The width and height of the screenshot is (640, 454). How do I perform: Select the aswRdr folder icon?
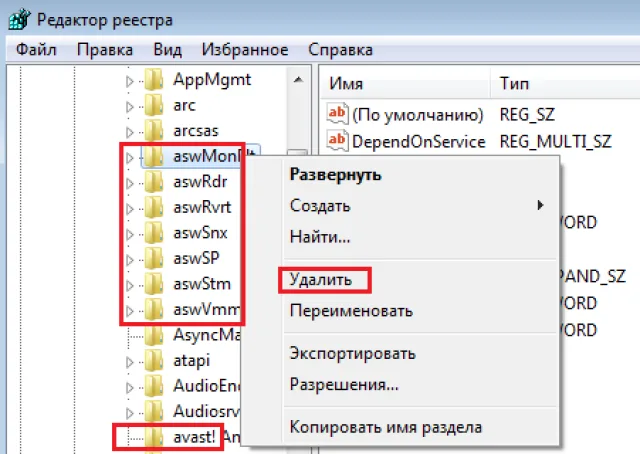coord(154,182)
